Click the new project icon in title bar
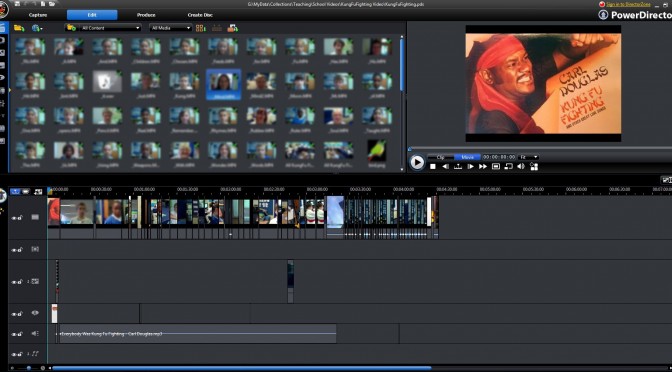 pyautogui.click(x=43, y=3)
